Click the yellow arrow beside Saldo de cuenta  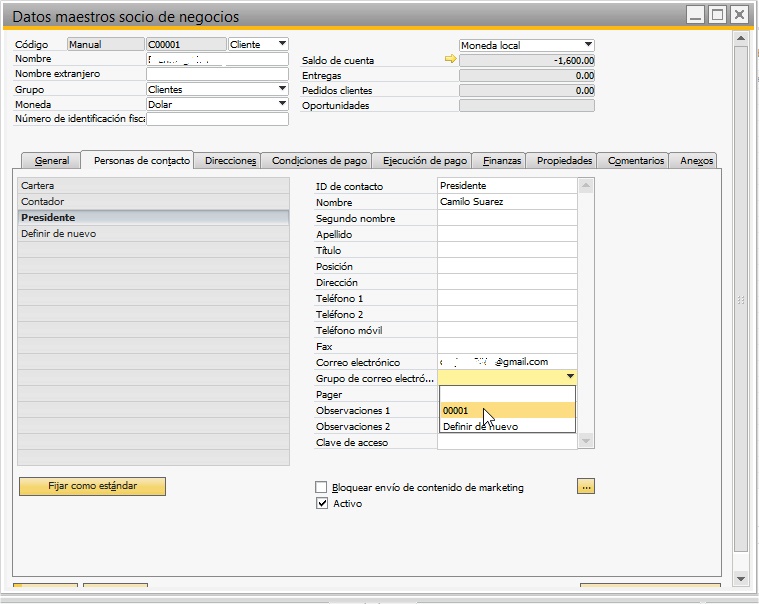(450, 60)
